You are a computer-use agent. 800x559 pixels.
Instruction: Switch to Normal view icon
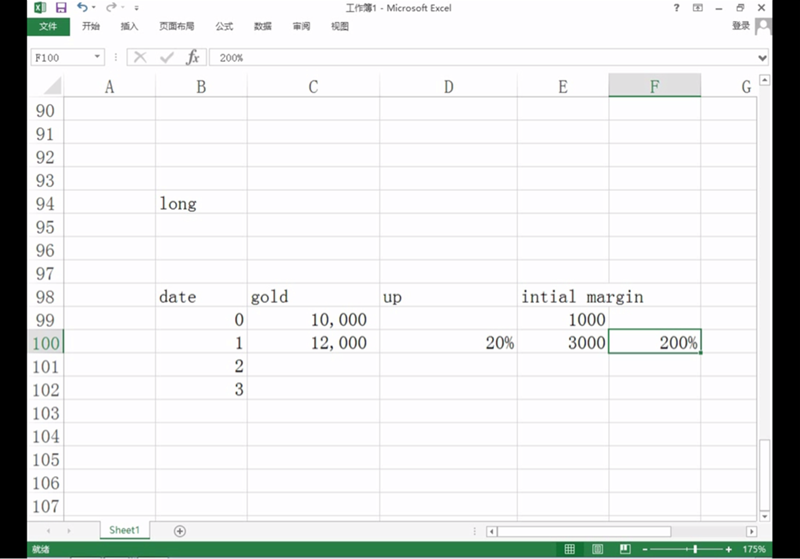click(569, 549)
